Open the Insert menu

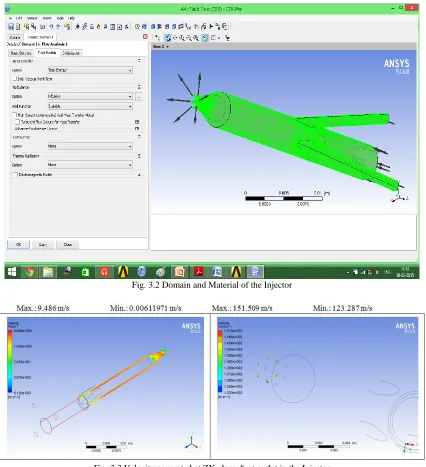tap(47, 18)
